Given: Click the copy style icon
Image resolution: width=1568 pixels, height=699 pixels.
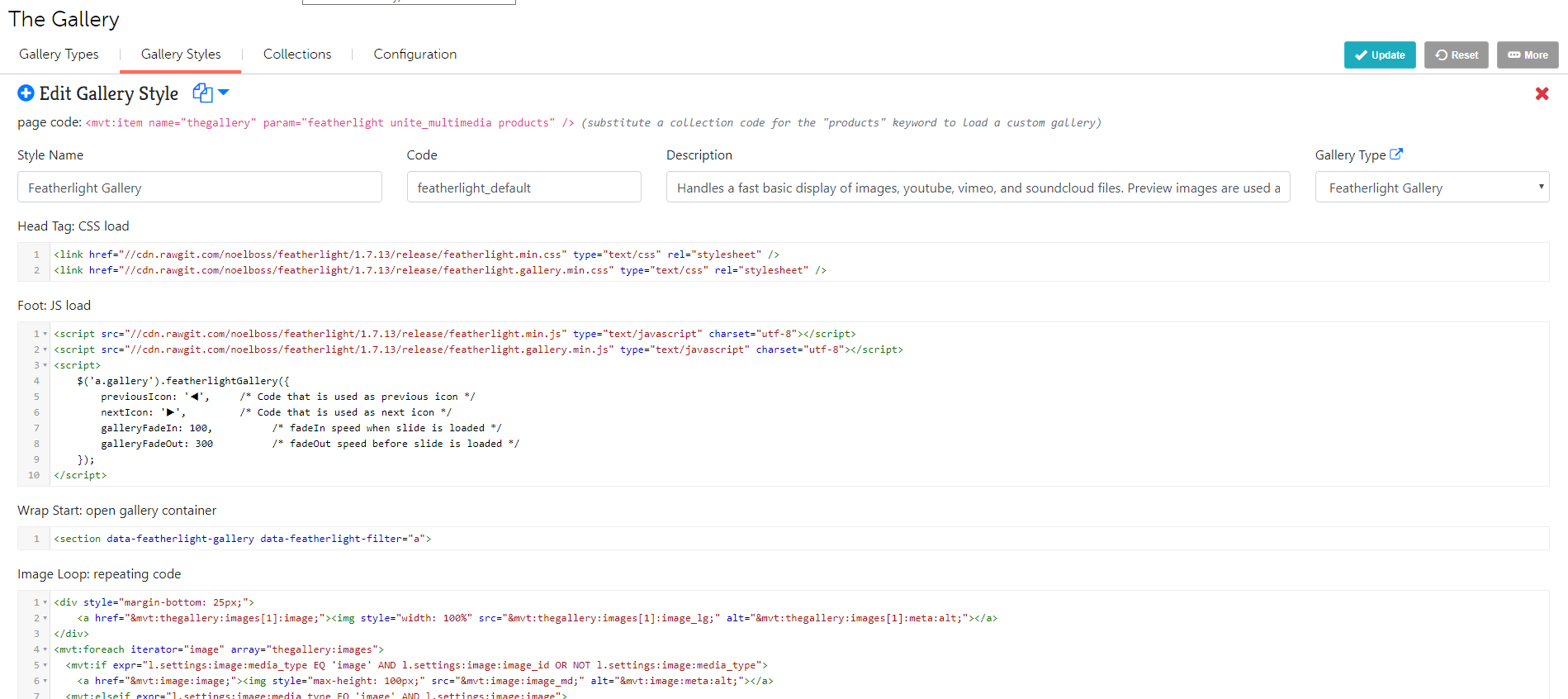Looking at the screenshot, I should point(202,93).
